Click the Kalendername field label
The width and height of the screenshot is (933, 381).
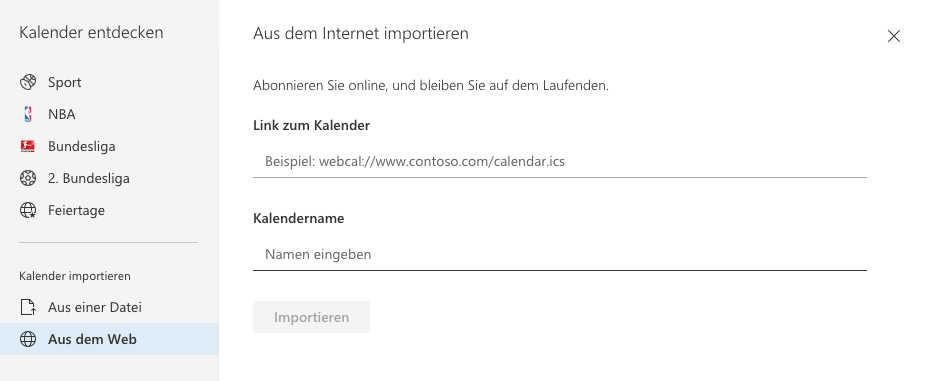click(299, 218)
